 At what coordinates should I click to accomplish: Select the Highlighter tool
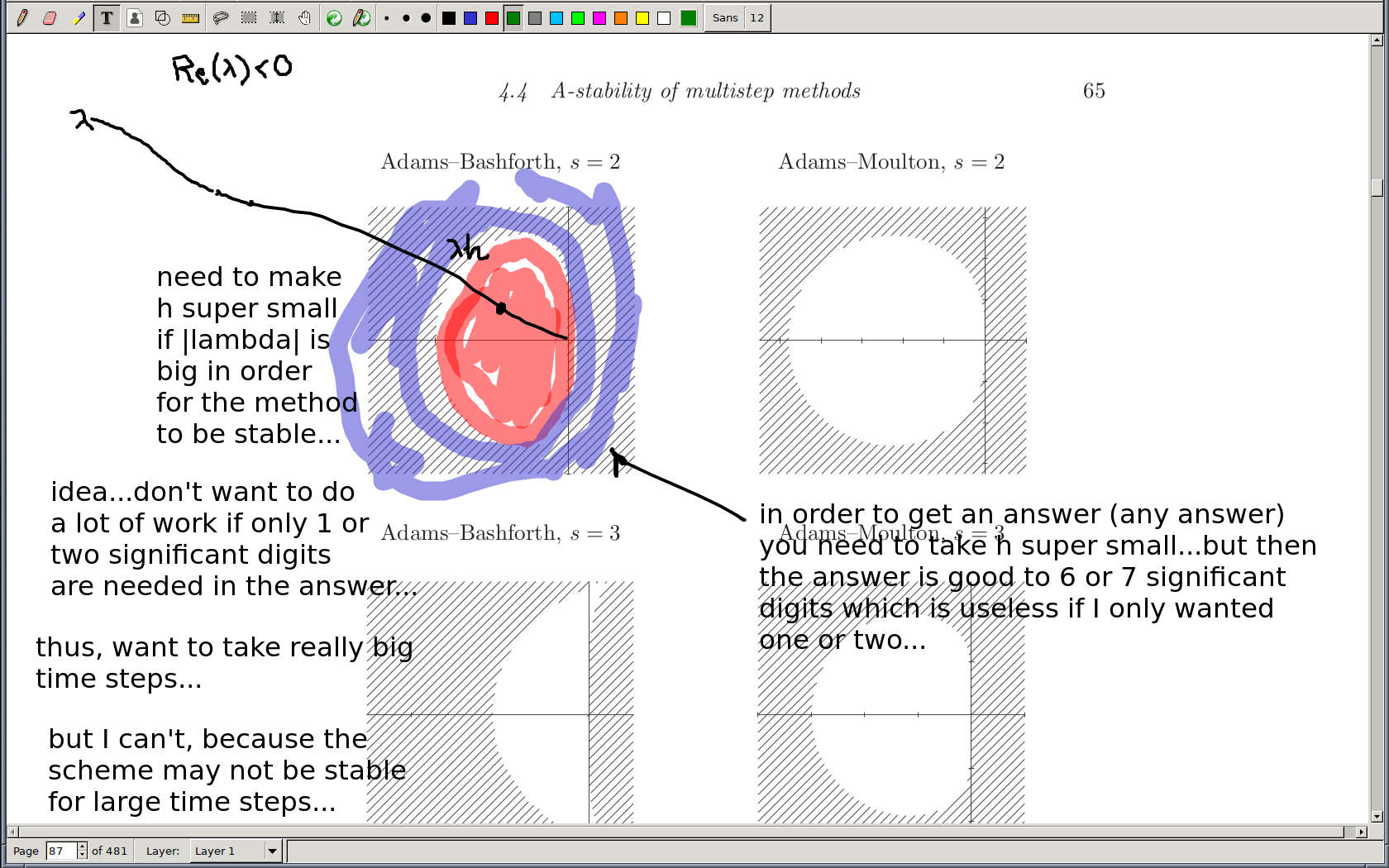79,18
